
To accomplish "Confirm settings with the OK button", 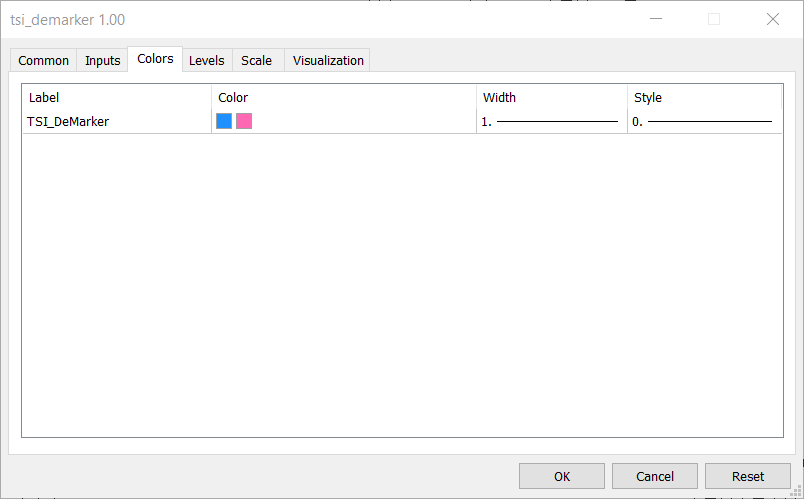I will click(x=562, y=476).
